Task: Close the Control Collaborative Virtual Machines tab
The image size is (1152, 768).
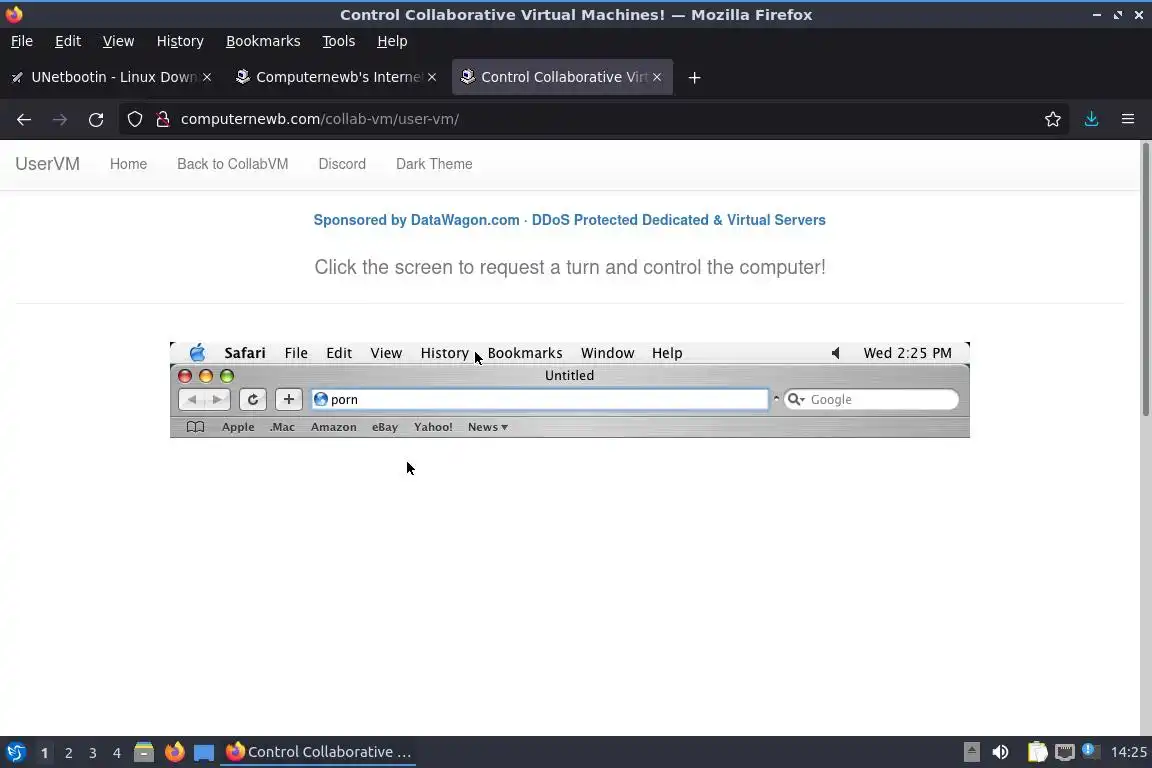Action: pos(657,77)
